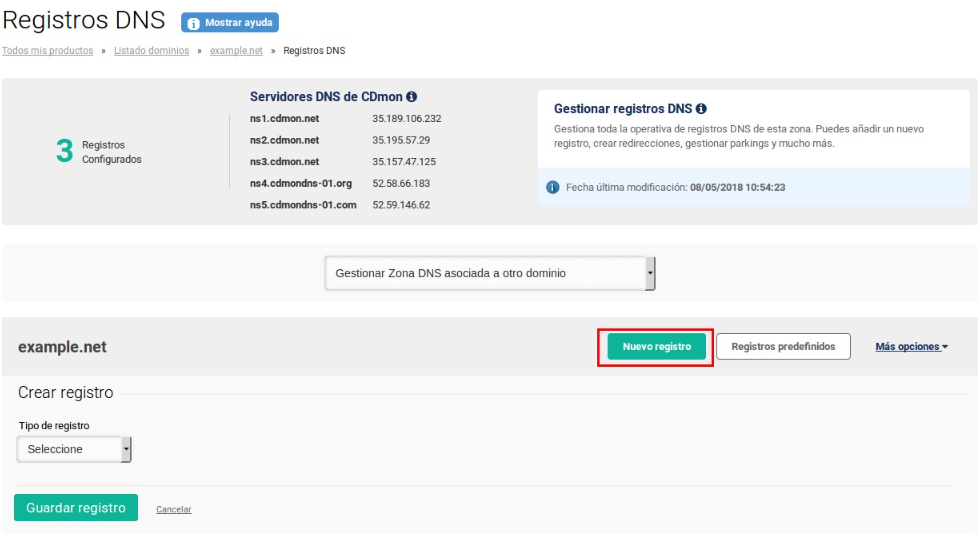This screenshot has width=978, height=537.
Task: Click the Registros predefinidos button
Action: 783,347
